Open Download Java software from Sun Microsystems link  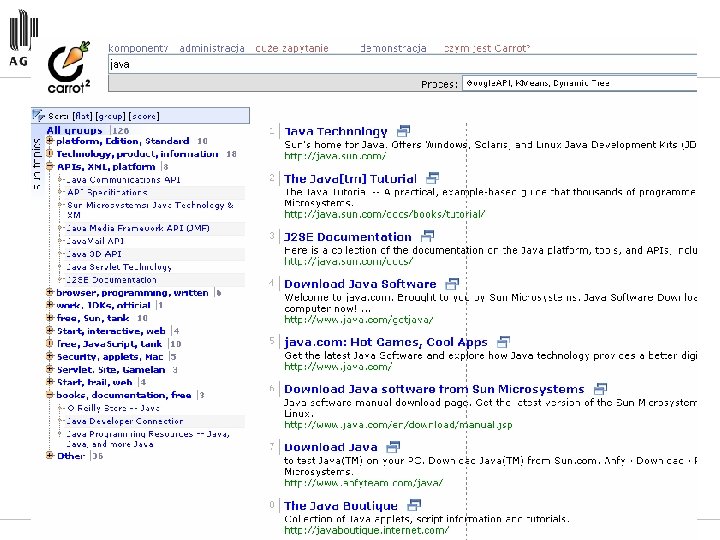point(434,389)
